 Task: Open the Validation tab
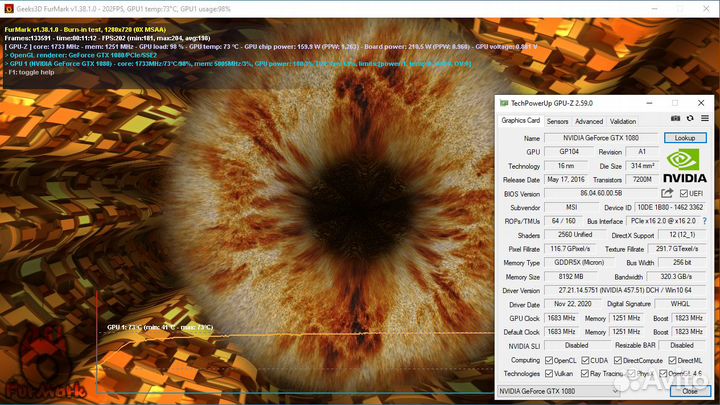(x=623, y=121)
